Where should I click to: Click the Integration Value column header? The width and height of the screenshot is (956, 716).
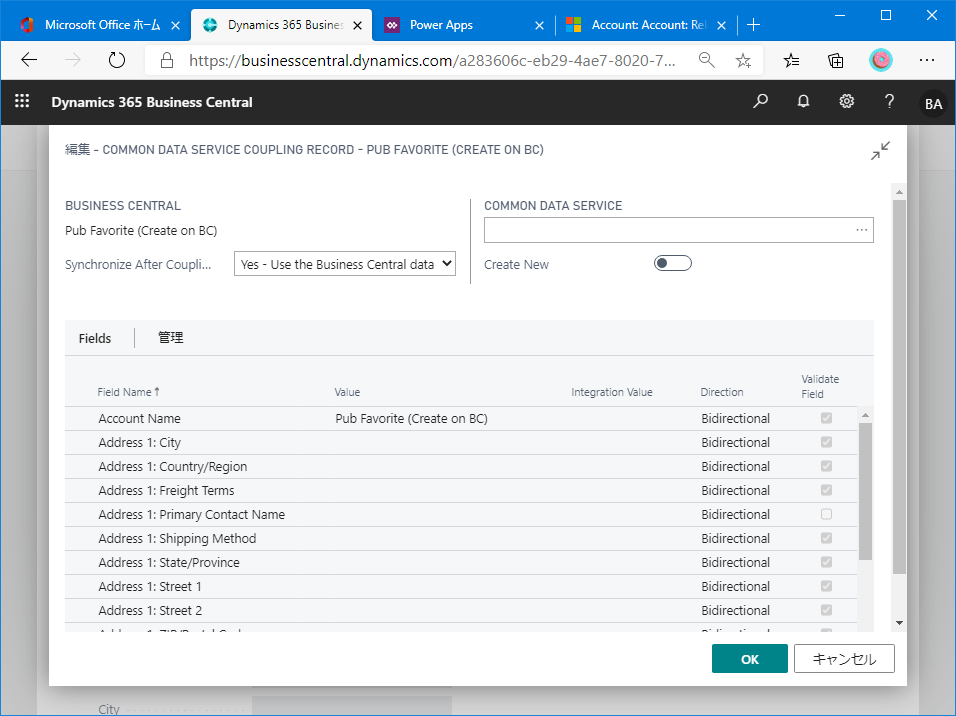pyautogui.click(x=612, y=392)
